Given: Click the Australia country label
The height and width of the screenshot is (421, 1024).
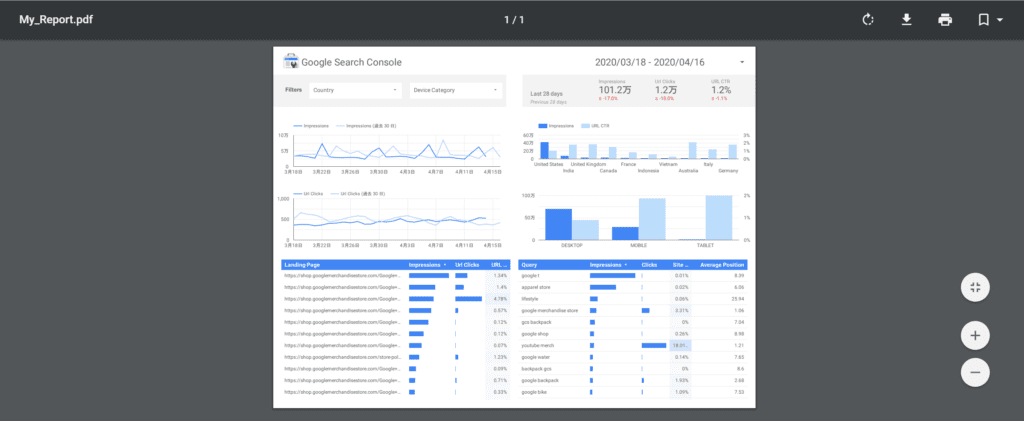Looking at the screenshot, I should (688, 171).
